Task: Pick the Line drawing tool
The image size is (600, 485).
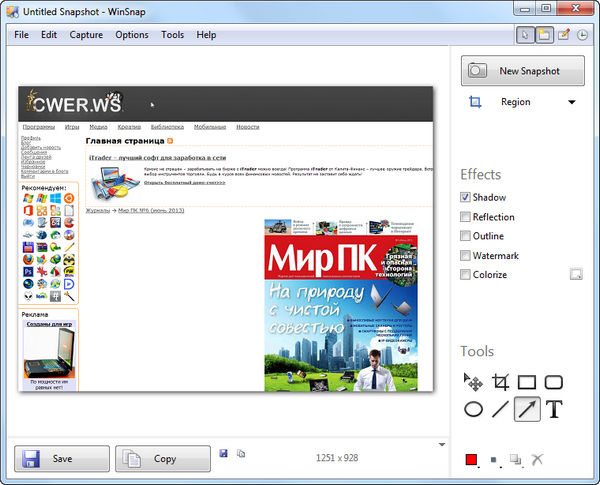Action: pyautogui.click(x=501, y=408)
